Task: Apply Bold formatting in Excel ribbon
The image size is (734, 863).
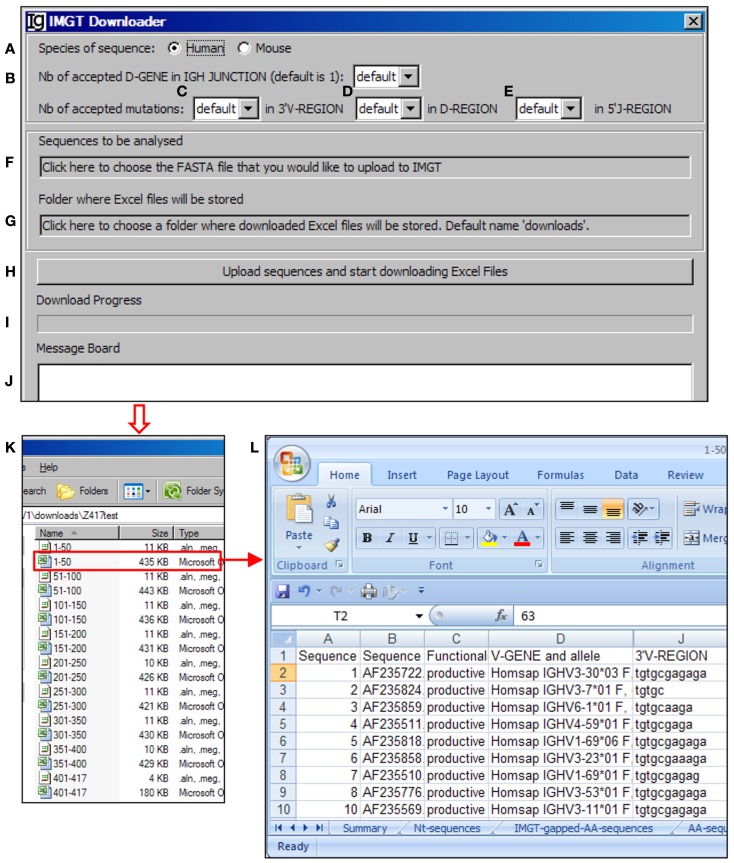Action: pyautogui.click(x=367, y=539)
